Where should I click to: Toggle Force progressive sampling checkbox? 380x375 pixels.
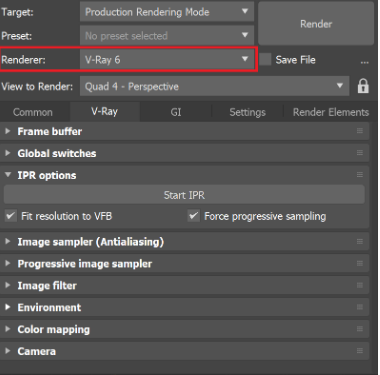[x=193, y=216]
